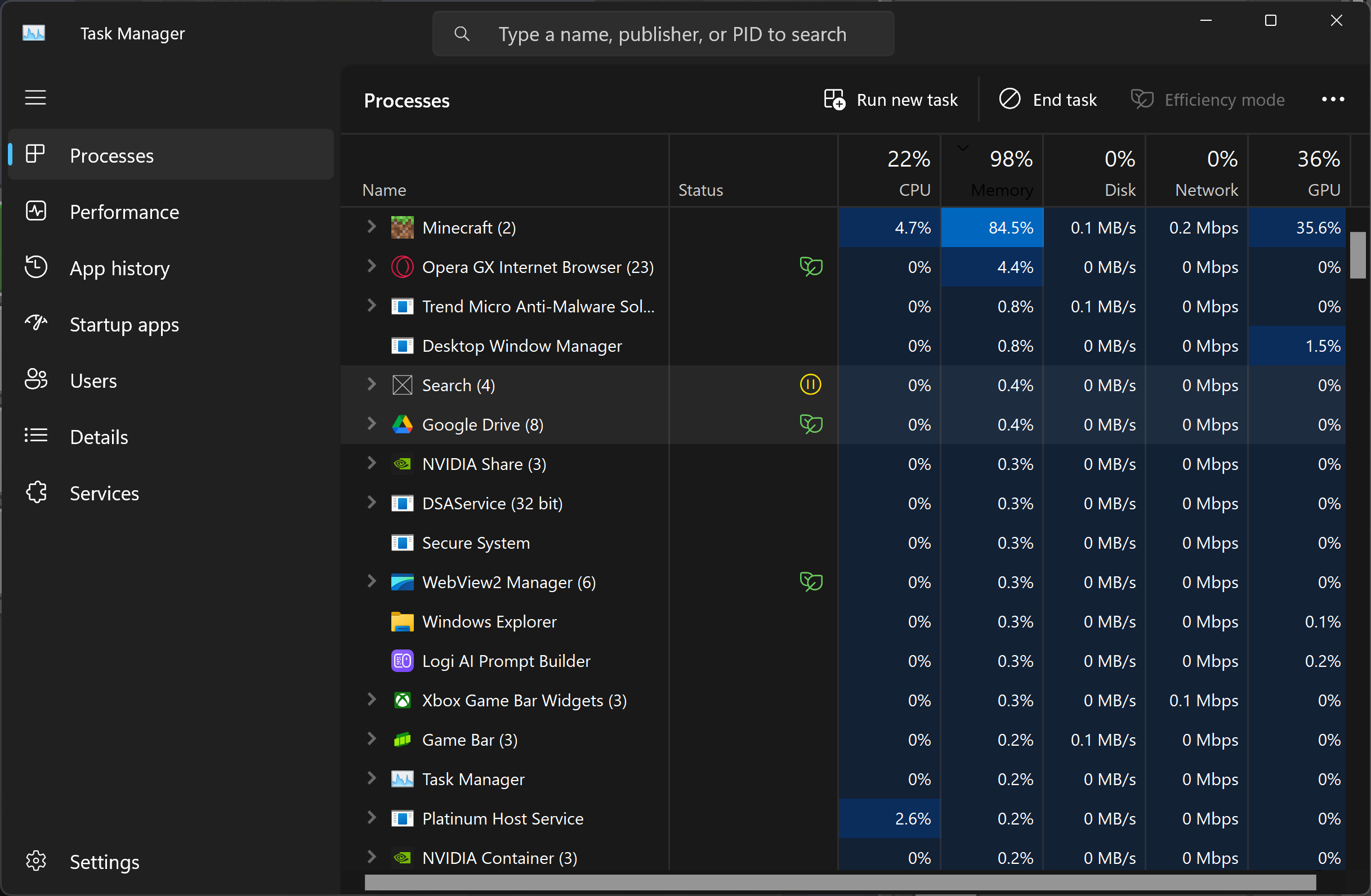Click the Google Drive process icon

pos(402,425)
